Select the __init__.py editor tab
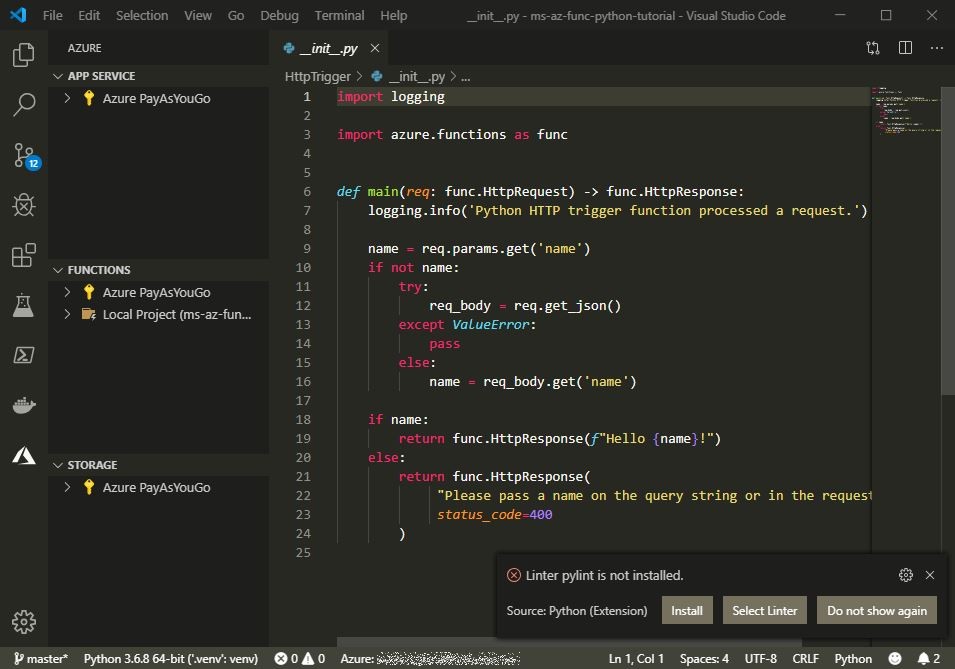The height and width of the screenshot is (669, 955). [329, 48]
